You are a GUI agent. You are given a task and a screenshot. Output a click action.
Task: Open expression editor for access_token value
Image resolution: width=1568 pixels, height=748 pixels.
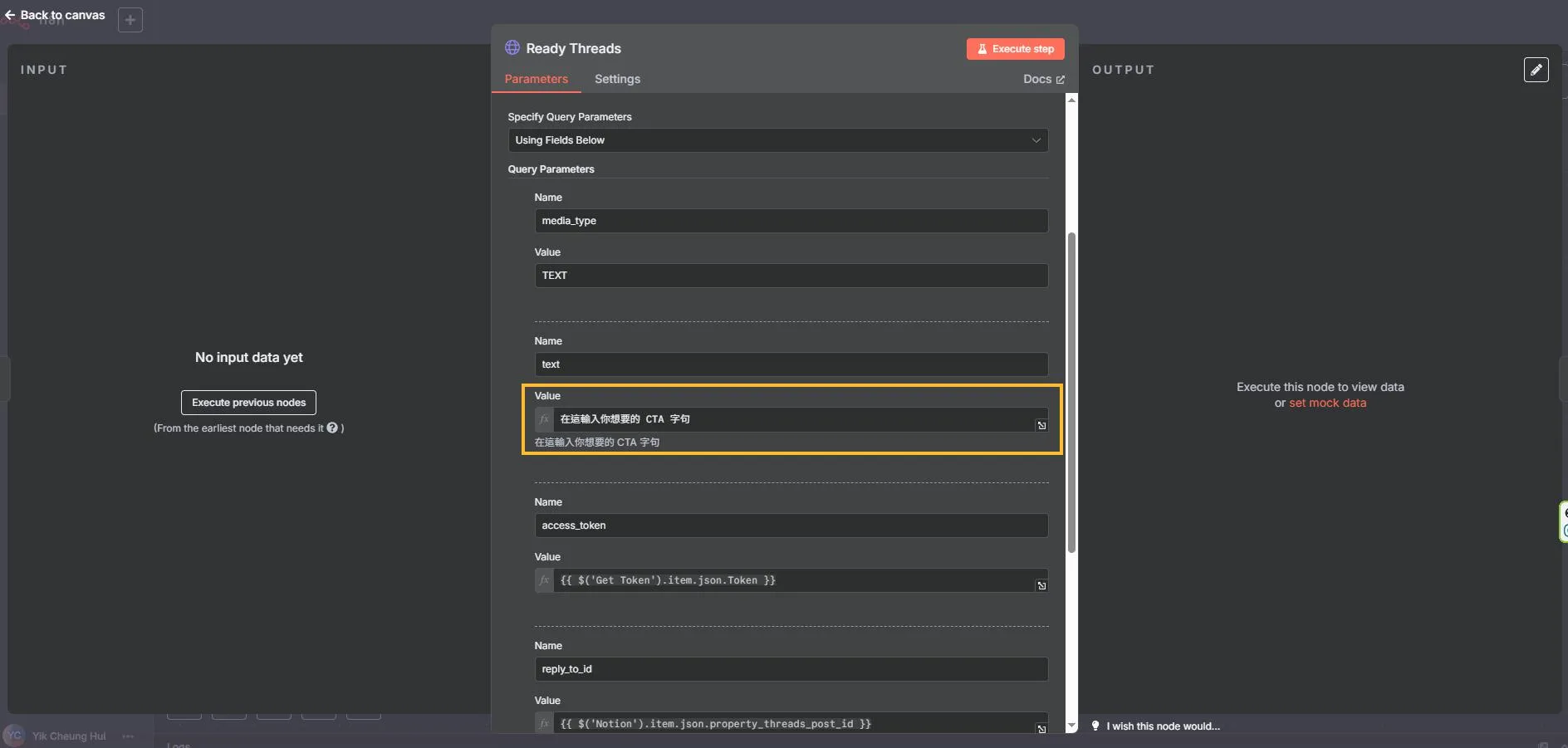tap(1041, 585)
